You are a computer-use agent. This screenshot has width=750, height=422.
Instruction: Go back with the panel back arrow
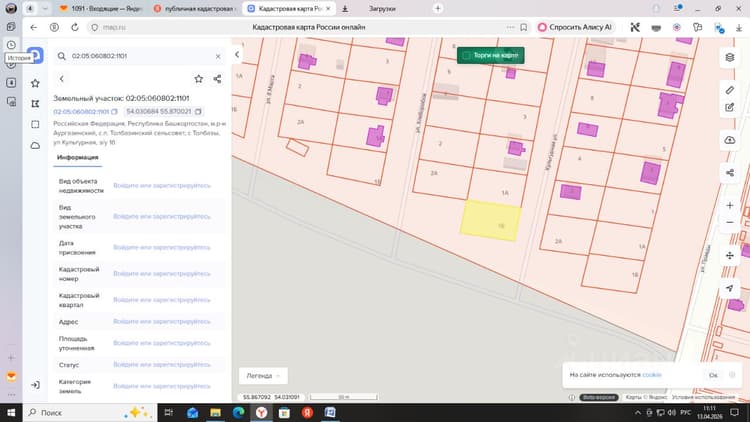coord(62,79)
